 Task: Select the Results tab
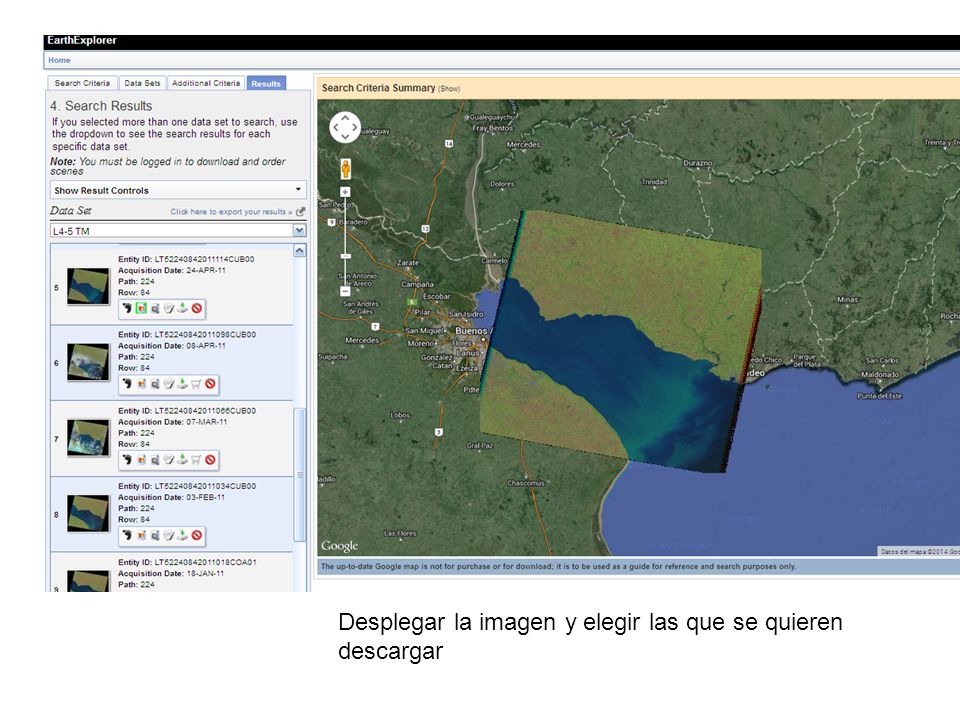click(x=266, y=83)
